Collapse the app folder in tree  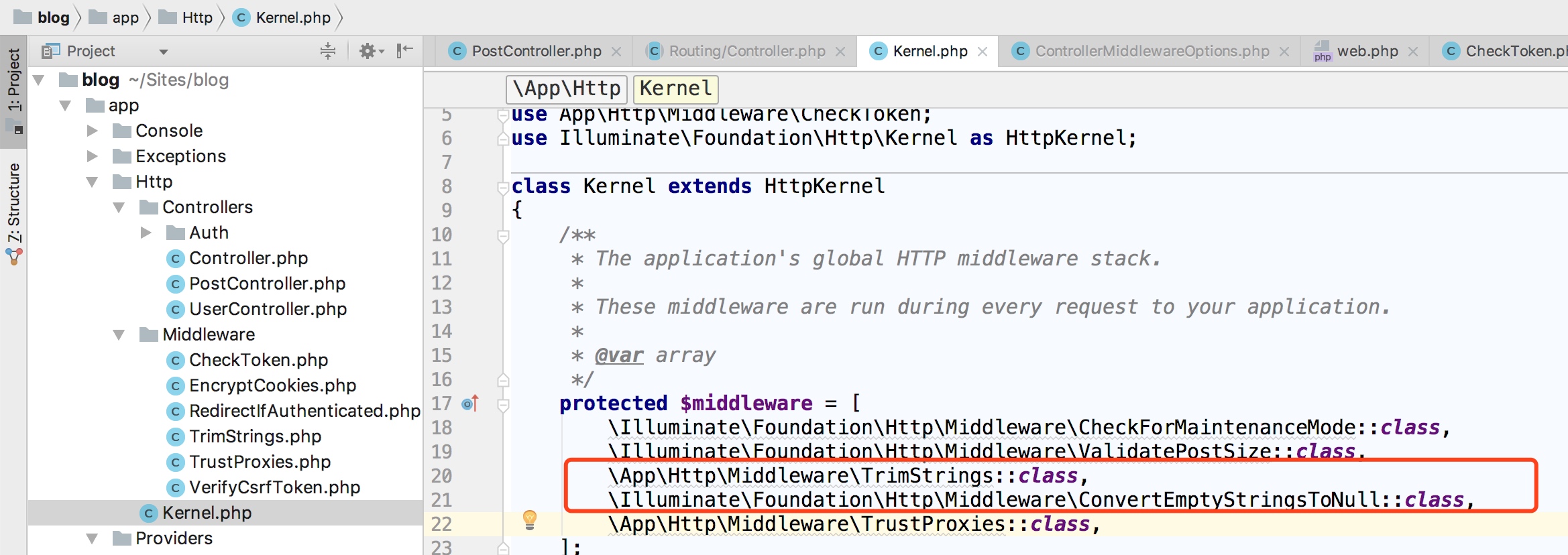(65, 106)
